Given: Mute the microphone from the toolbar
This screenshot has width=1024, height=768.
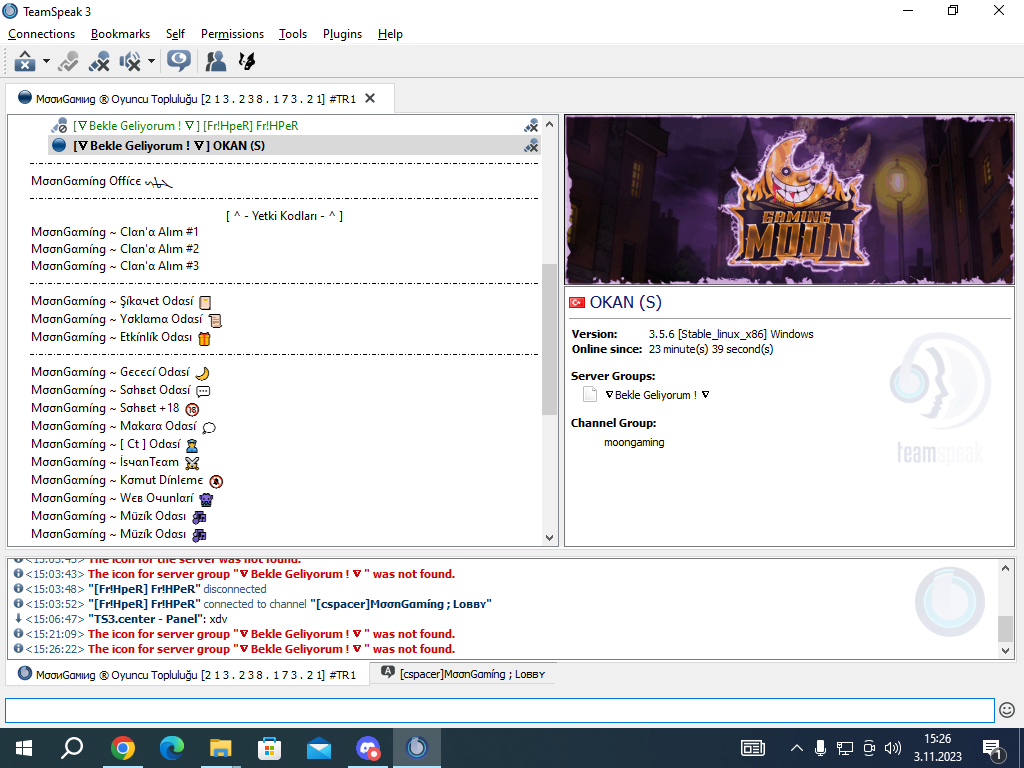Looking at the screenshot, I should 99,61.
